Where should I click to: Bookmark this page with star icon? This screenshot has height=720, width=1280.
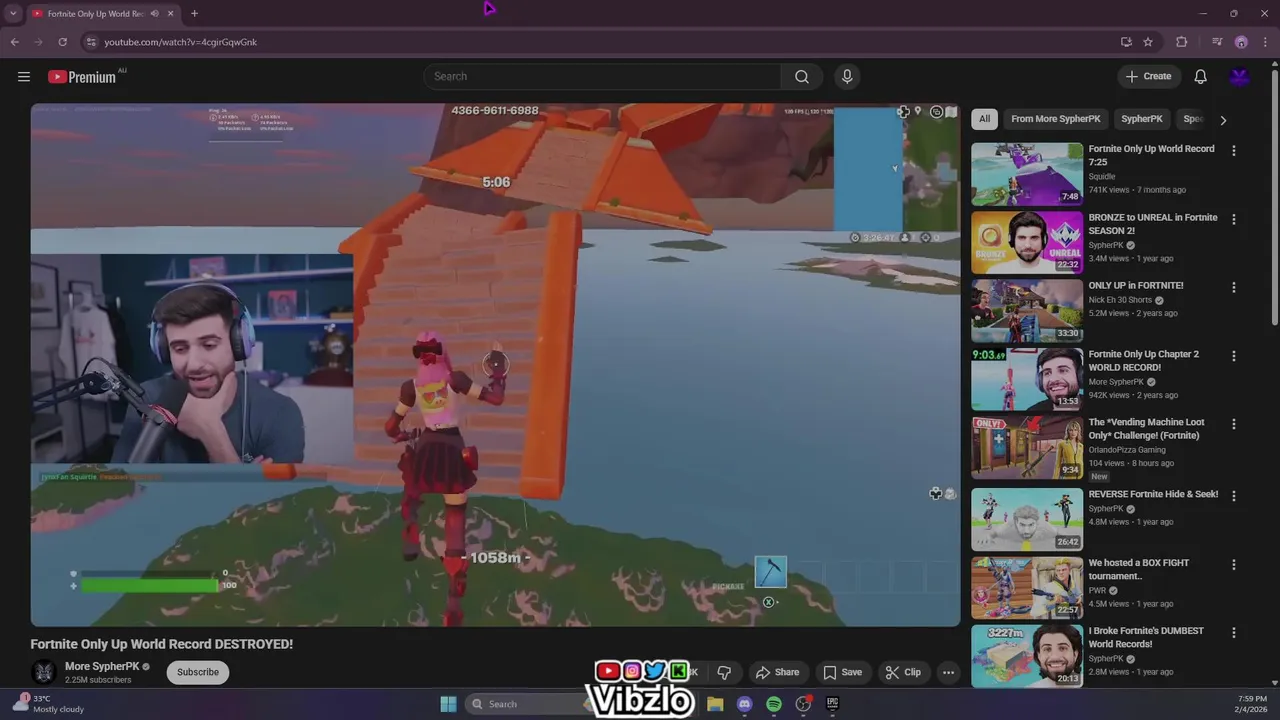(1148, 42)
